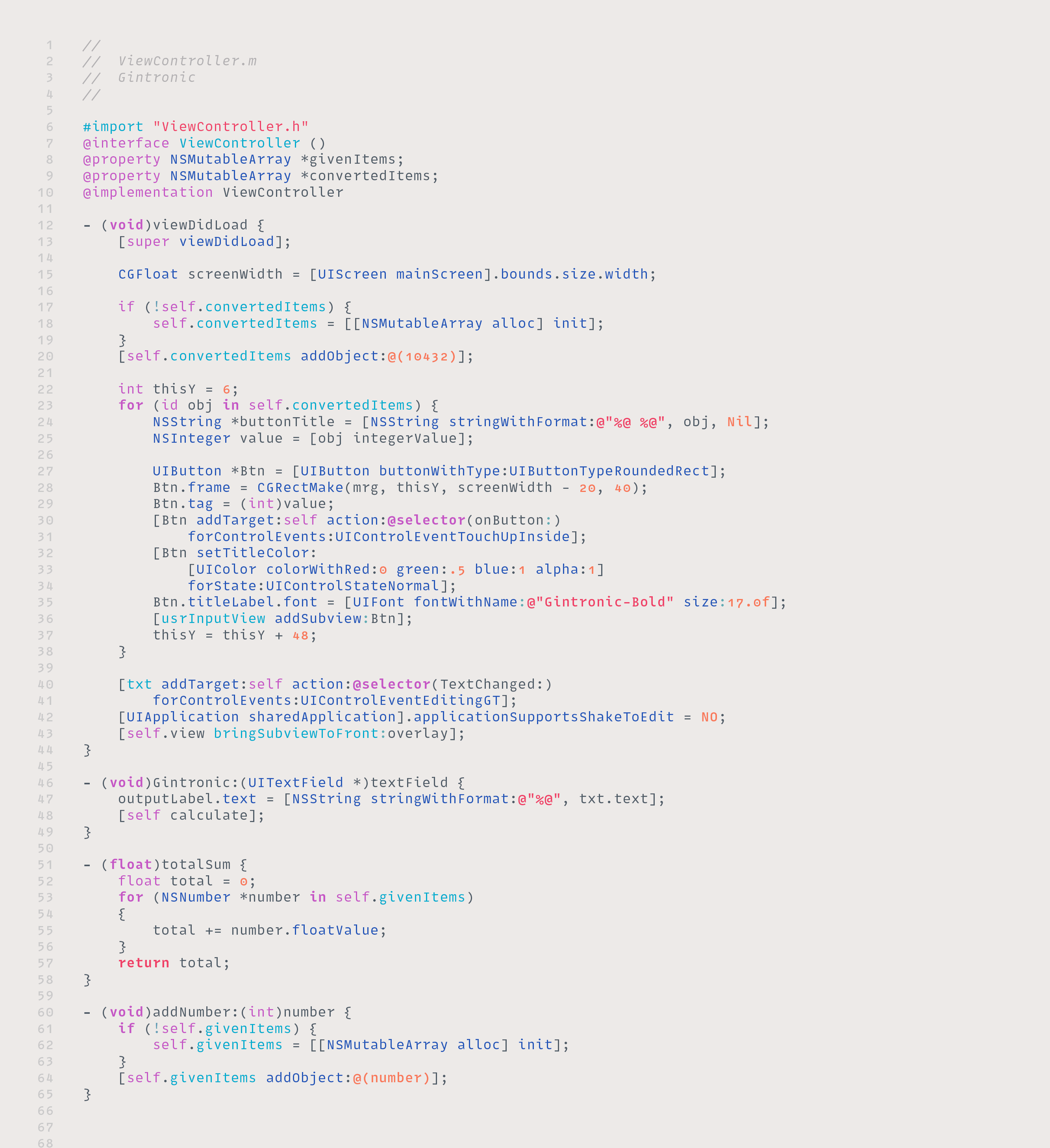Click line number 65 in the gutter
Image resolution: width=1050 pixels, height=1148 pixels.
click(x=46, y=1095)
